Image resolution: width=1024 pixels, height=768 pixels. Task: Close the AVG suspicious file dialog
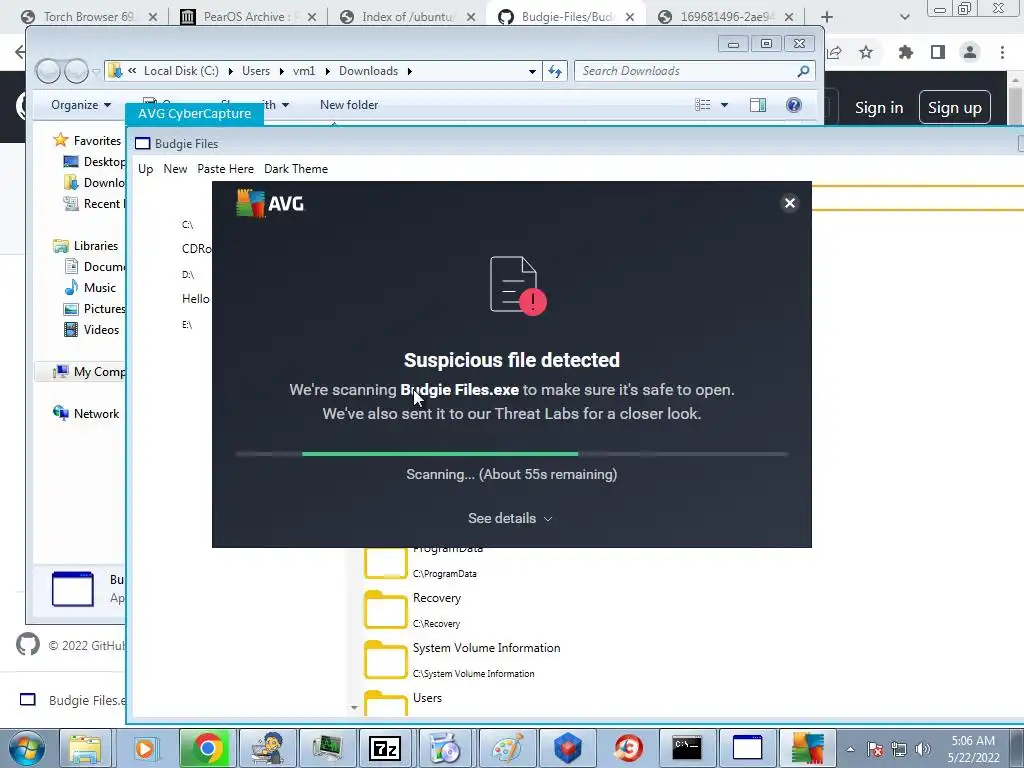pyautogui.click(x=790, y=203)
